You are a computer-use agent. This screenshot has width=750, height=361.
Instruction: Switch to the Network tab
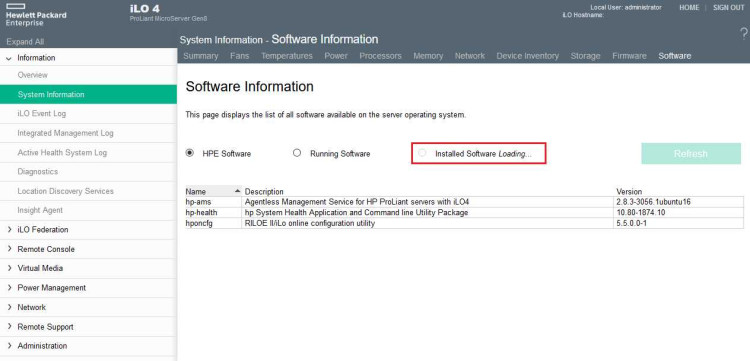(x=470, y=56)
